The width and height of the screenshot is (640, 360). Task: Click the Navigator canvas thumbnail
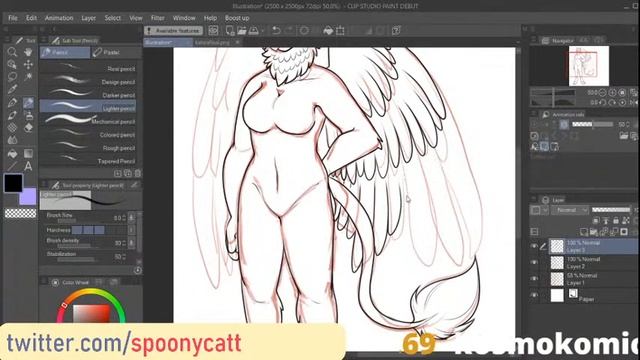(x=589, y=65)
